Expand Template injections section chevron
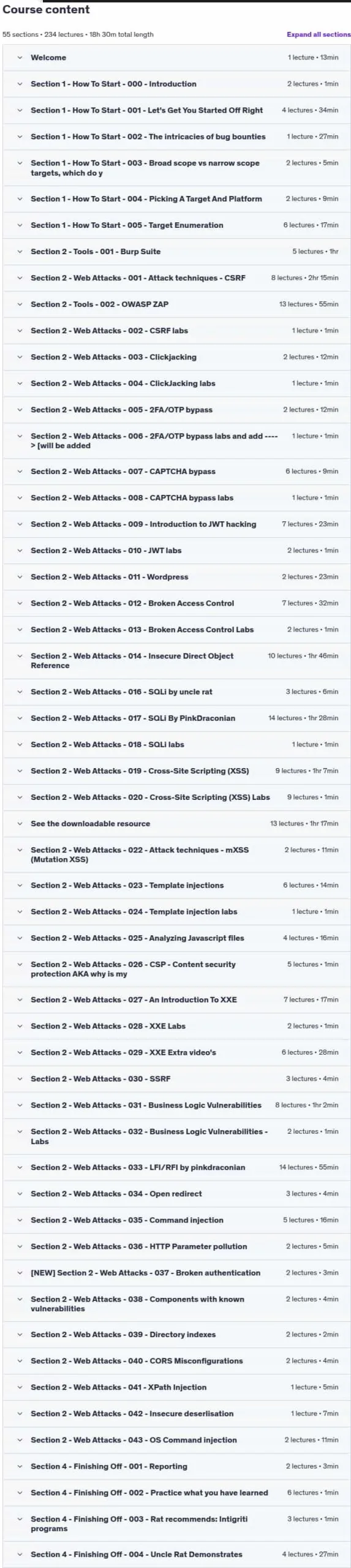Image resolution: width=351 pixels, height=1568 pixels. coord(20,886)
